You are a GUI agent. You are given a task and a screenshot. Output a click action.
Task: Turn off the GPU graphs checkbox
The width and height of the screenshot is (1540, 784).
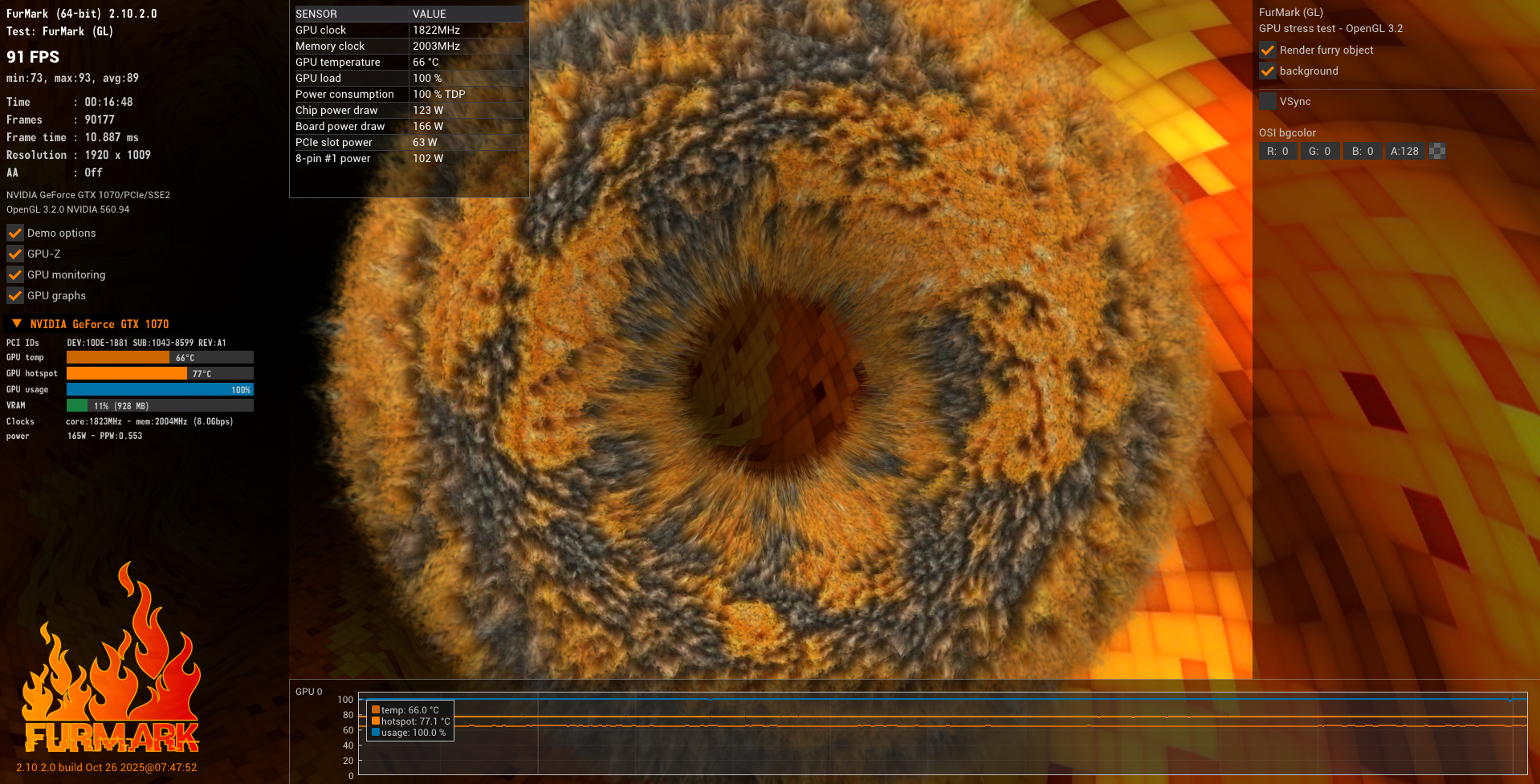[15, 295]
